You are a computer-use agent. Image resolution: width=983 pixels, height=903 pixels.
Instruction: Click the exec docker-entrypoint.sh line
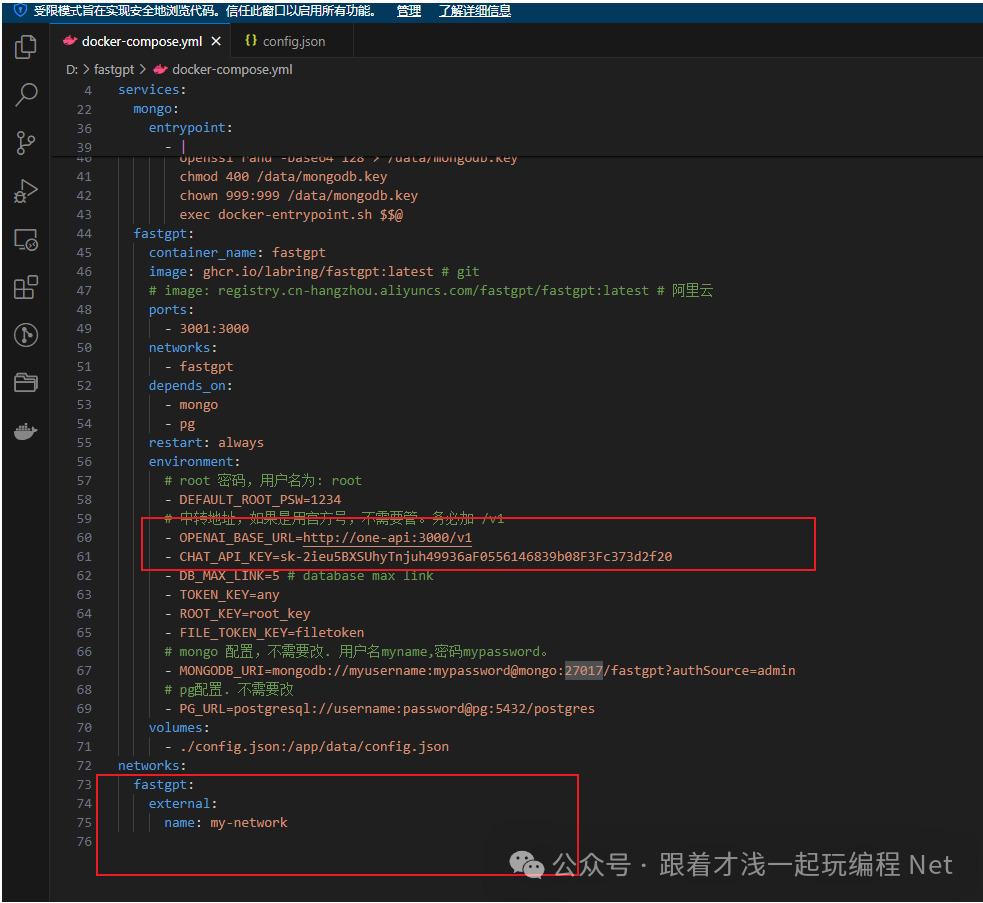[x=292, y=214]
